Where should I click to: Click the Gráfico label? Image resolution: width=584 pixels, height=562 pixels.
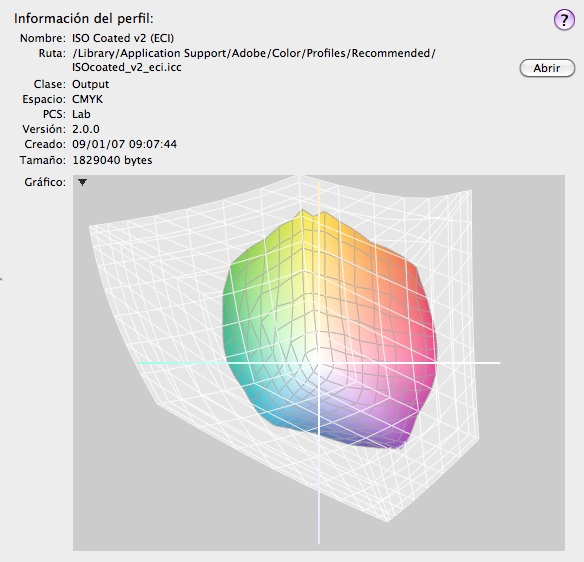[45, 182]
